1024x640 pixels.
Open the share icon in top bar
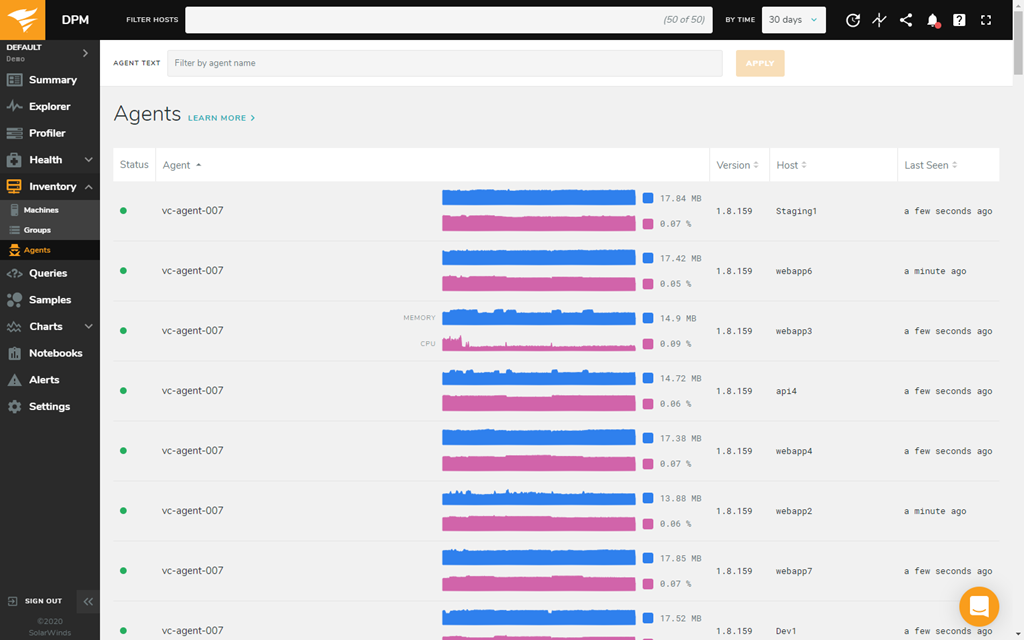906,20
